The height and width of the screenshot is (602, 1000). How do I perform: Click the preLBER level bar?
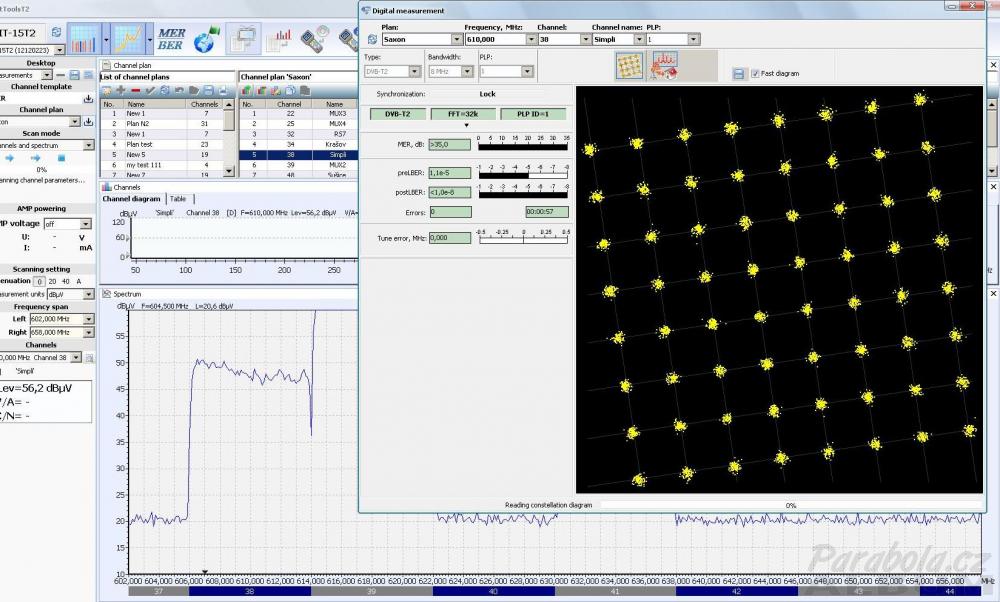pyautogui.click(x=523, y=175)
